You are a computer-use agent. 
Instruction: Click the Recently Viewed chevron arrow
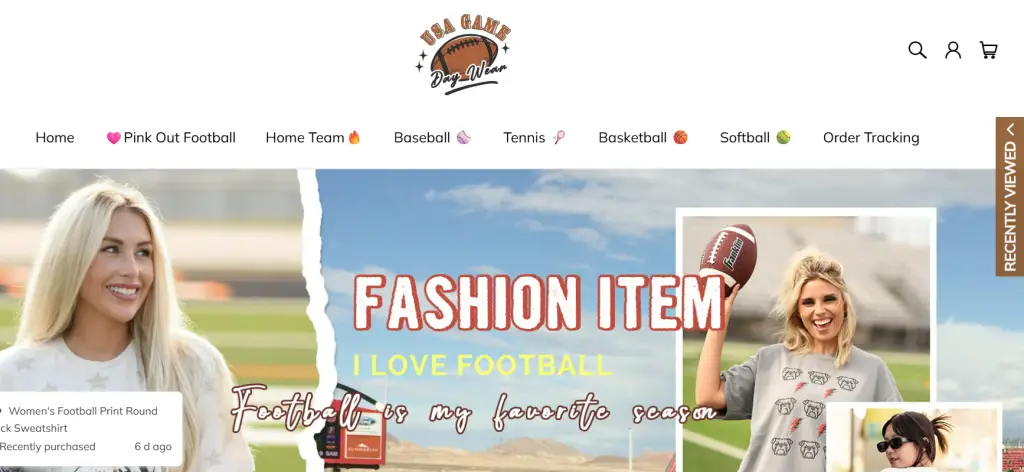pos(1010,129)
